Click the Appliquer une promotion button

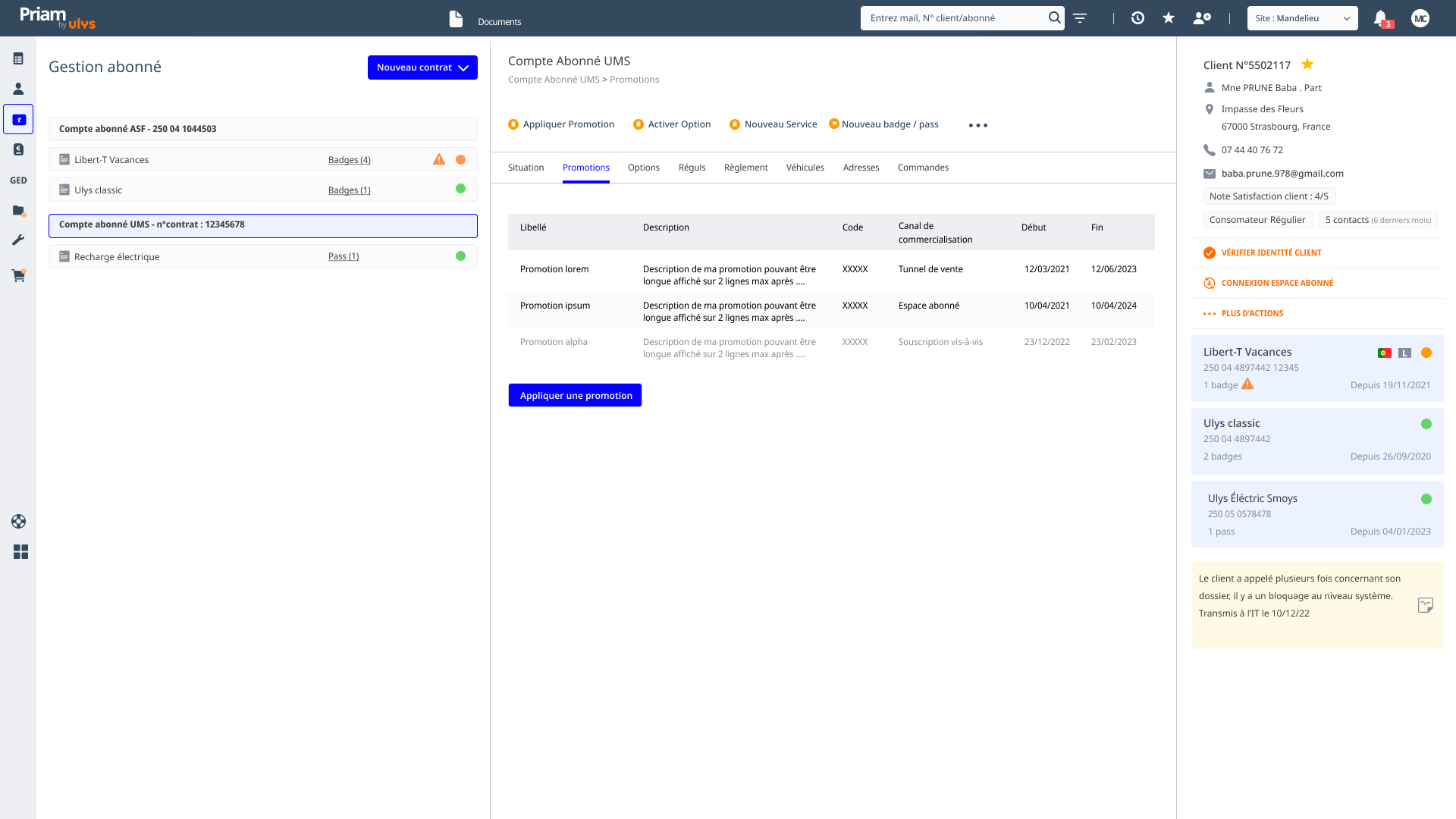coord(575,395)
